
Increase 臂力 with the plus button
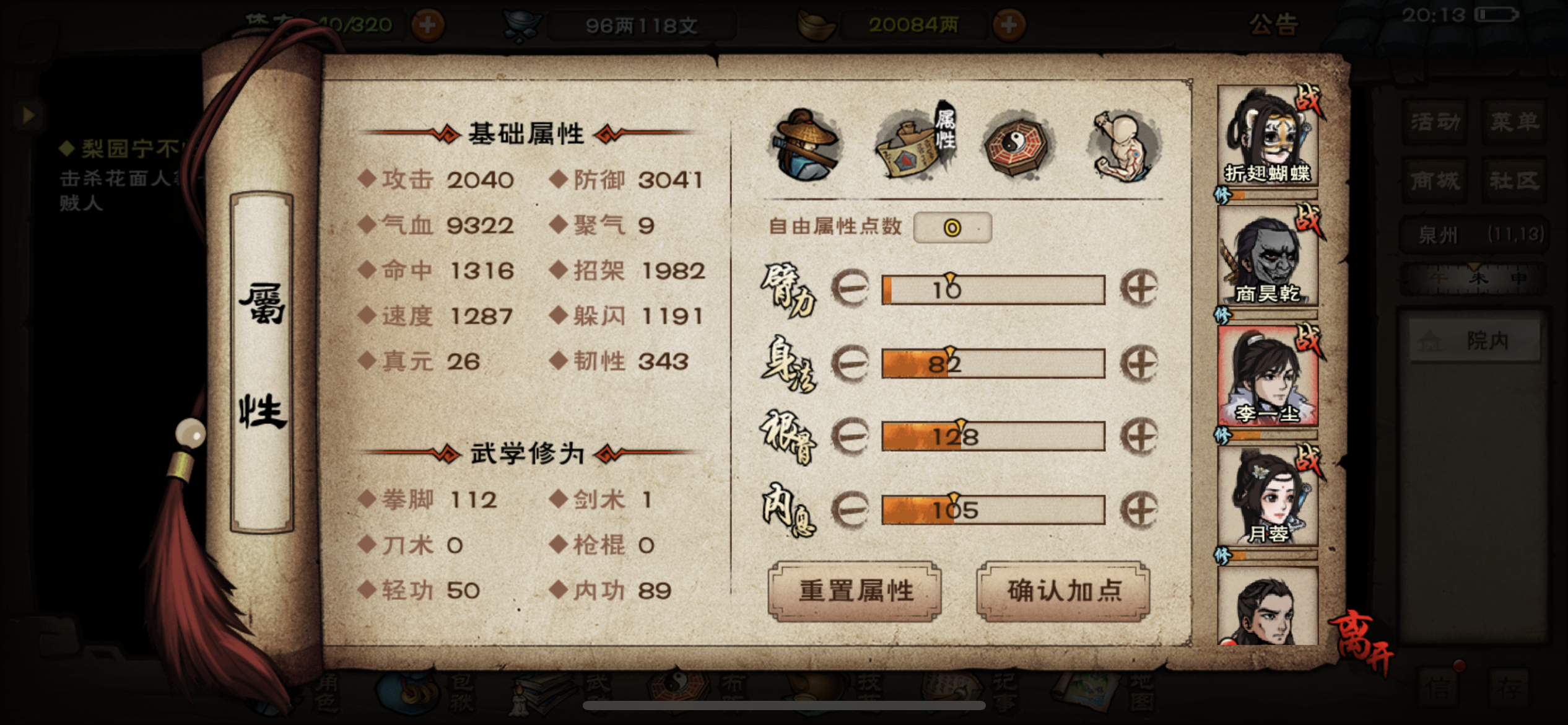pos(1139,289)
